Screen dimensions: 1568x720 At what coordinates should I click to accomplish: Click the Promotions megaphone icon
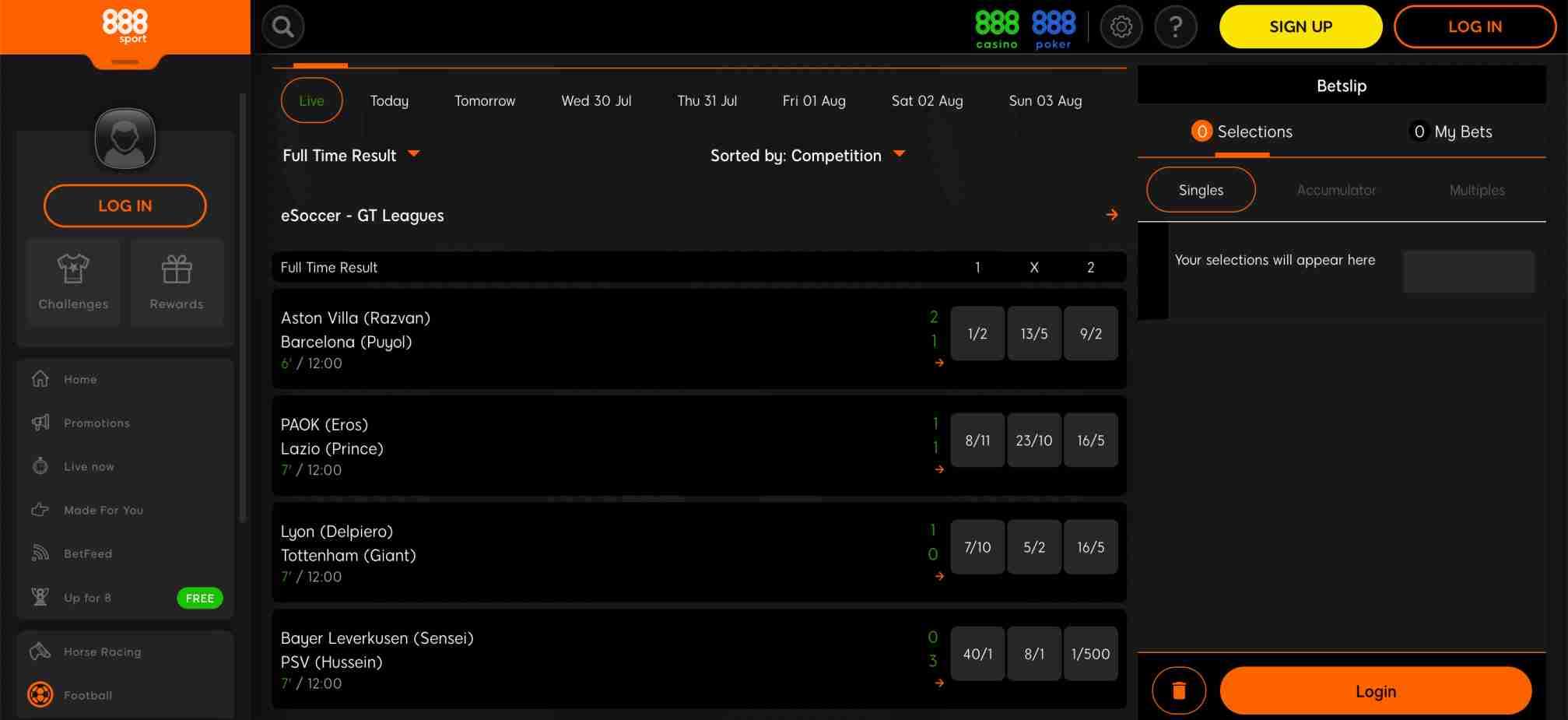(40, 423)
